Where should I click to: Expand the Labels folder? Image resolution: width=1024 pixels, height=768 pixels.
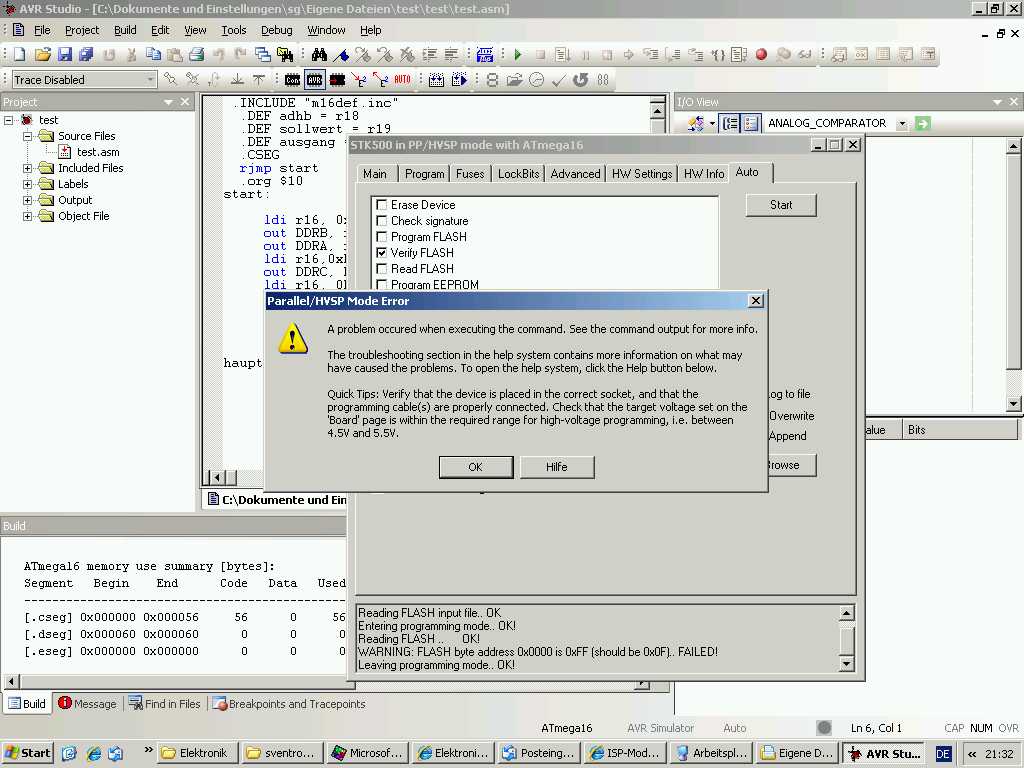(27, 184)
